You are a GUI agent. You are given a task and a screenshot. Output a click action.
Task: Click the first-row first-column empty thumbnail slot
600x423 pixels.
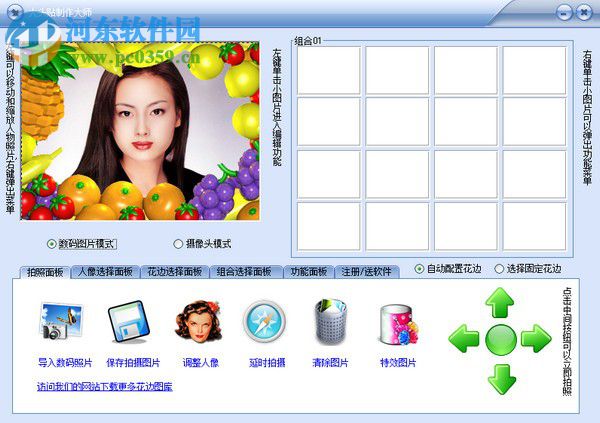pyautogui.click(x=329, y=70)
